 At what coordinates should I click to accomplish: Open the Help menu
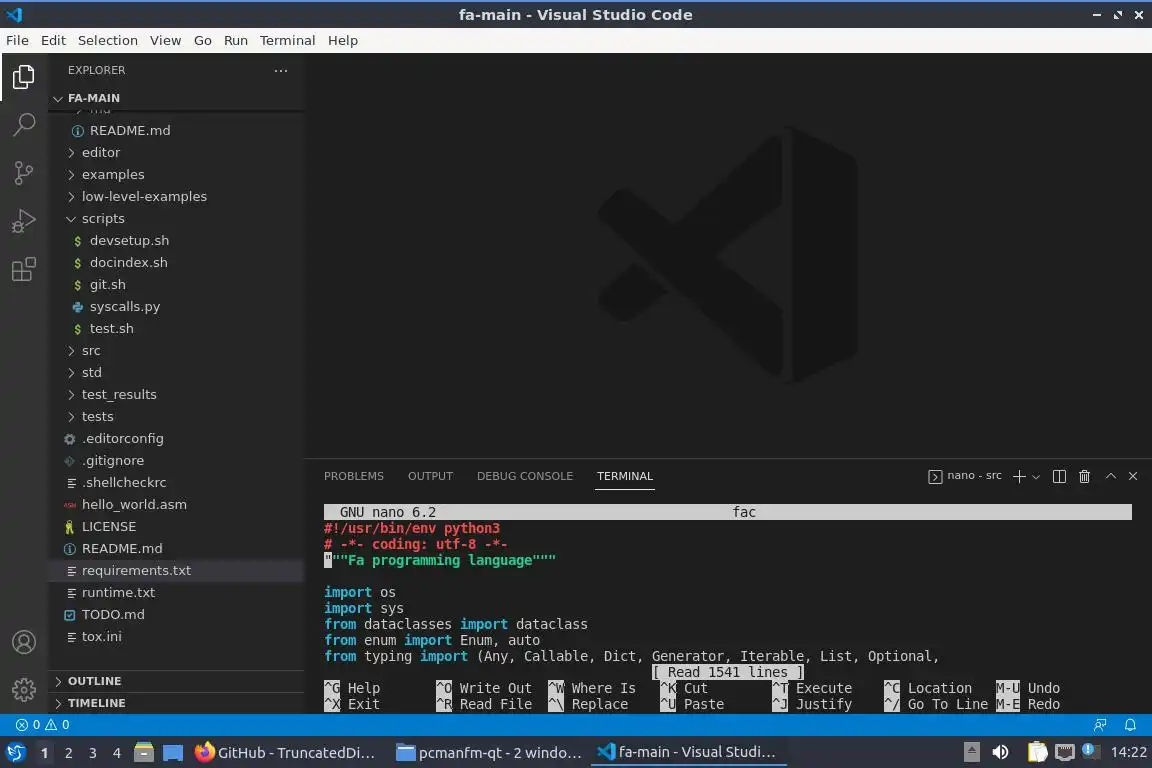[342, 40]
